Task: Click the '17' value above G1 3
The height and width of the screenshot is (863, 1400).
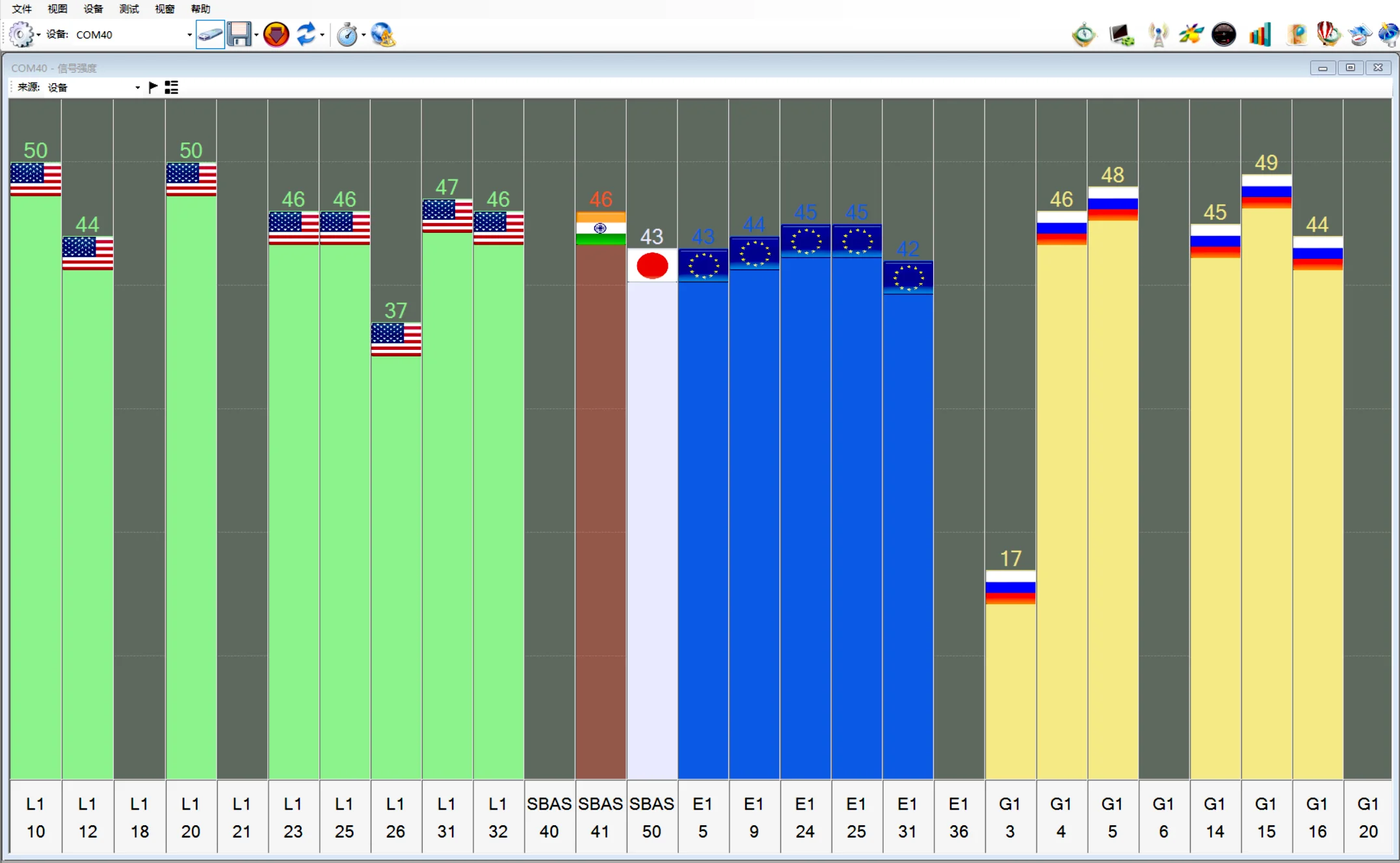Action: click(x=1010, y=559)
